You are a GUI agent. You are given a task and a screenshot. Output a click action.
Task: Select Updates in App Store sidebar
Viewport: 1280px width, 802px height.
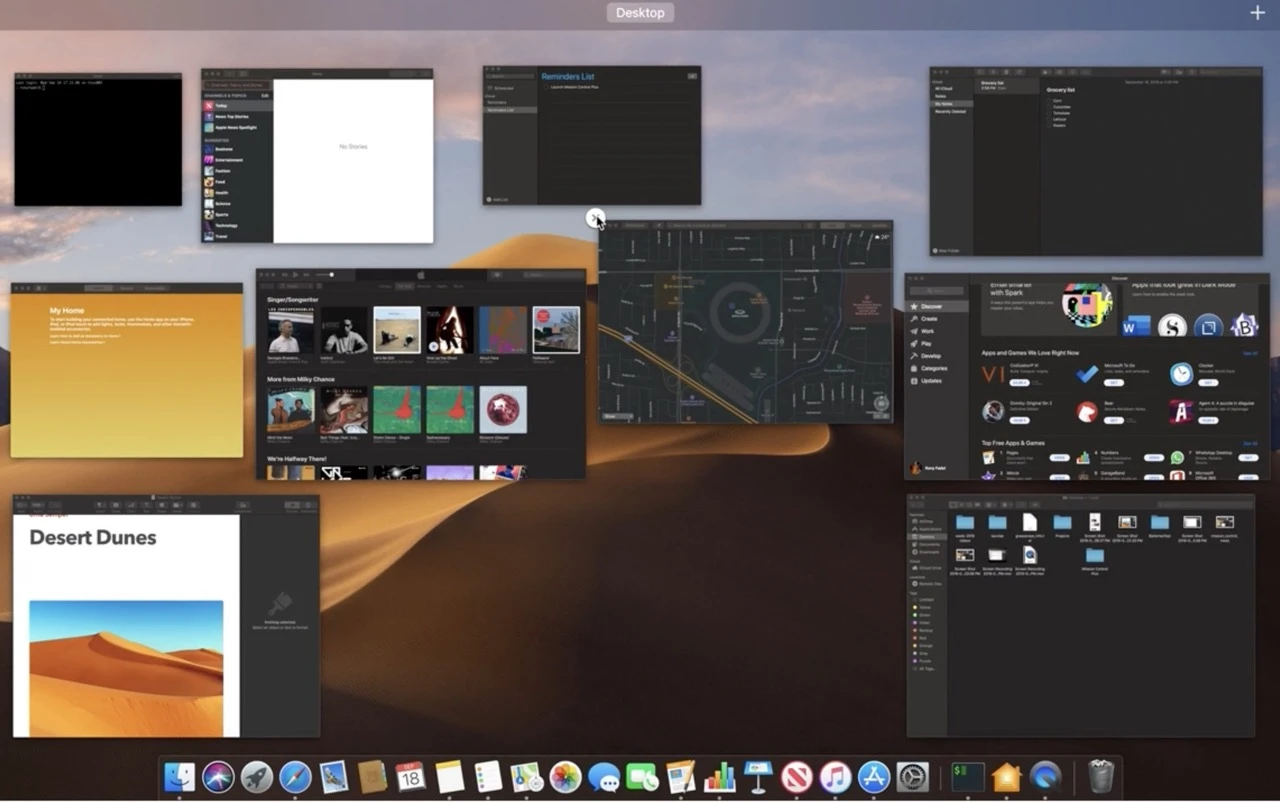[x=937, y=381]
